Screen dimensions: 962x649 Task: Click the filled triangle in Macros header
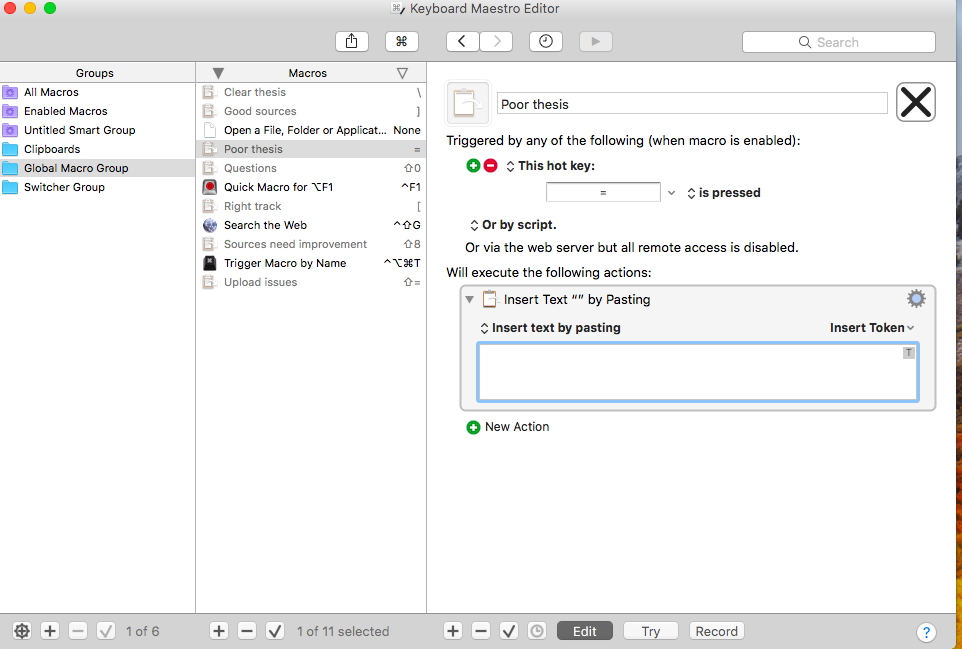coord(218,73)
